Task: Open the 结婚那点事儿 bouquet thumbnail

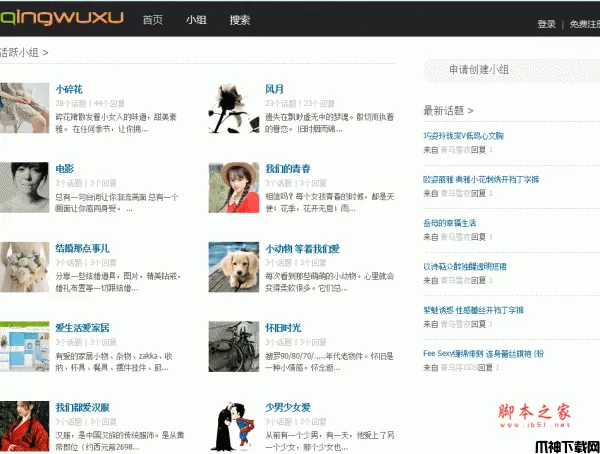Action: (24, 267)
